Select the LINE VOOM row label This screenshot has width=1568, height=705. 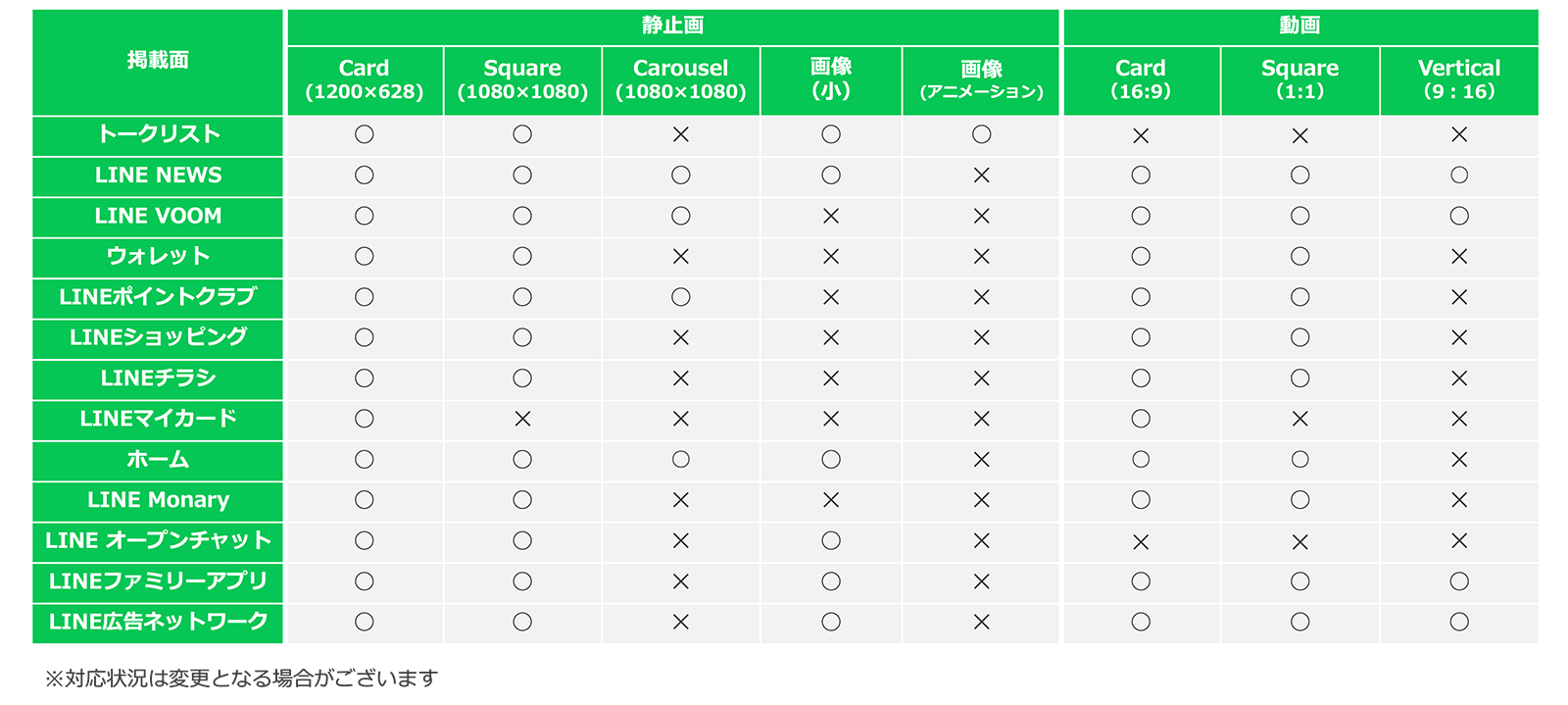click(x=158, y=216)
